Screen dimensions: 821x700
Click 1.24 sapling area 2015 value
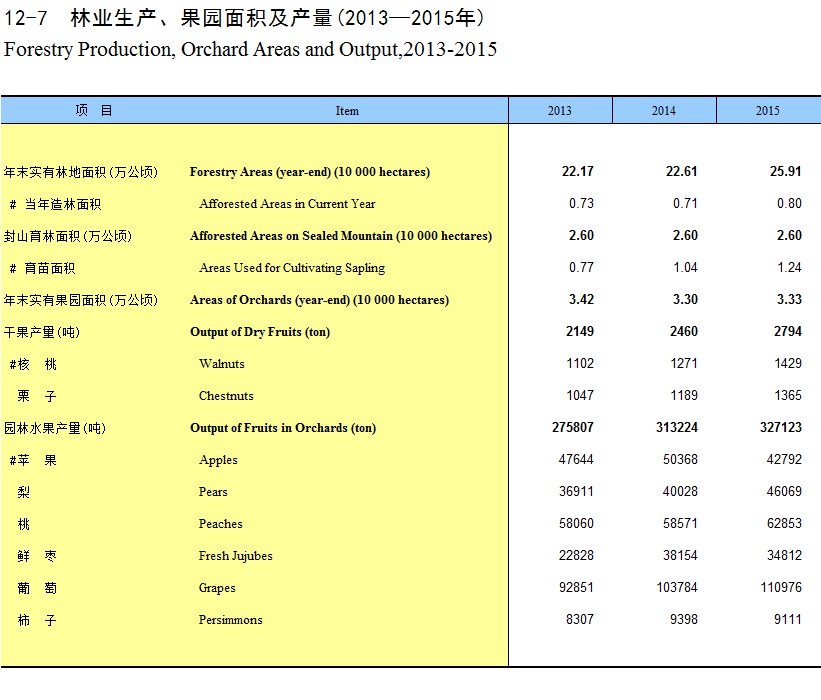tap(789, 267)
